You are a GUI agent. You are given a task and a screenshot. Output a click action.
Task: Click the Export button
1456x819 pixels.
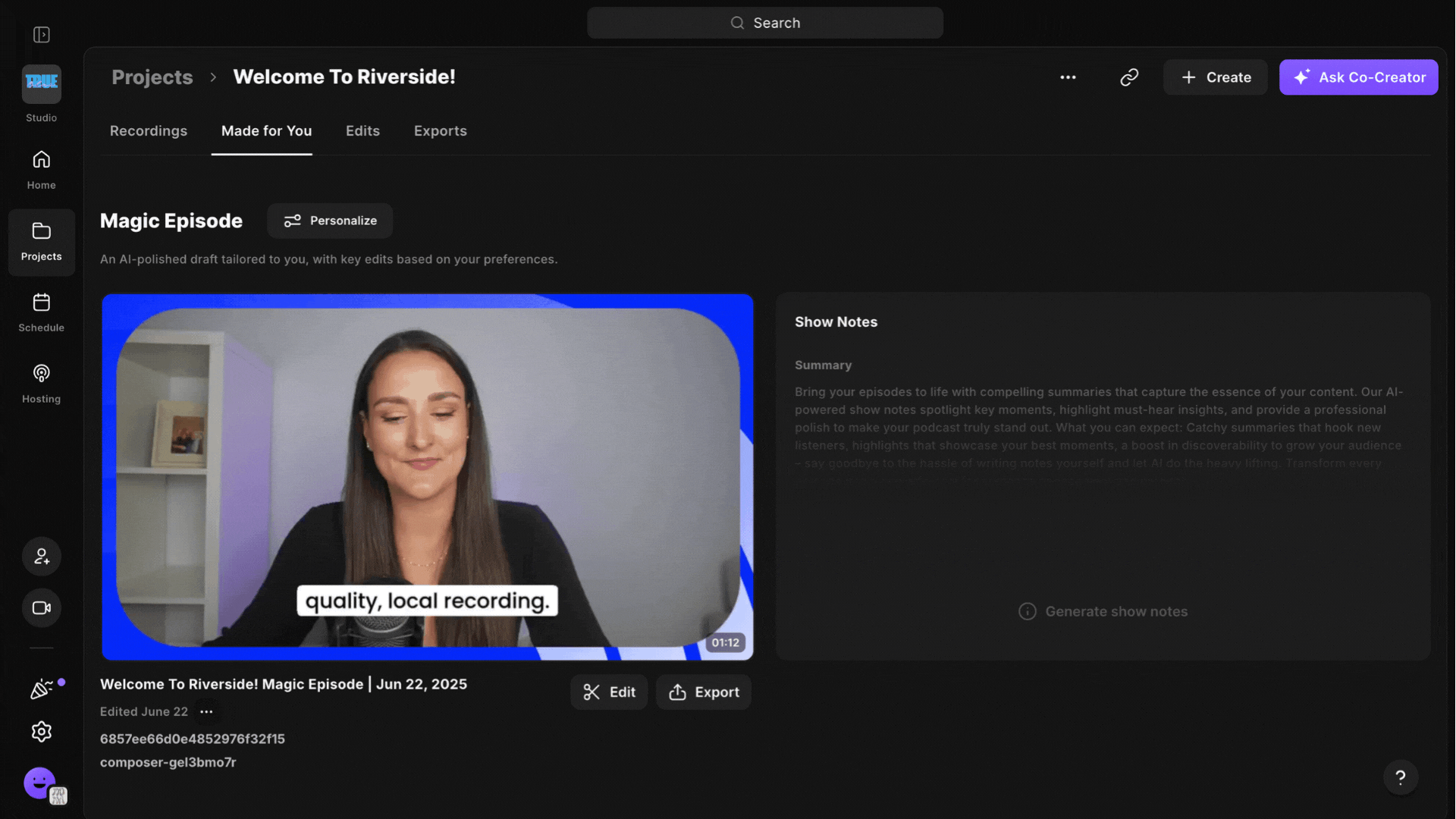tap(704, 692)
